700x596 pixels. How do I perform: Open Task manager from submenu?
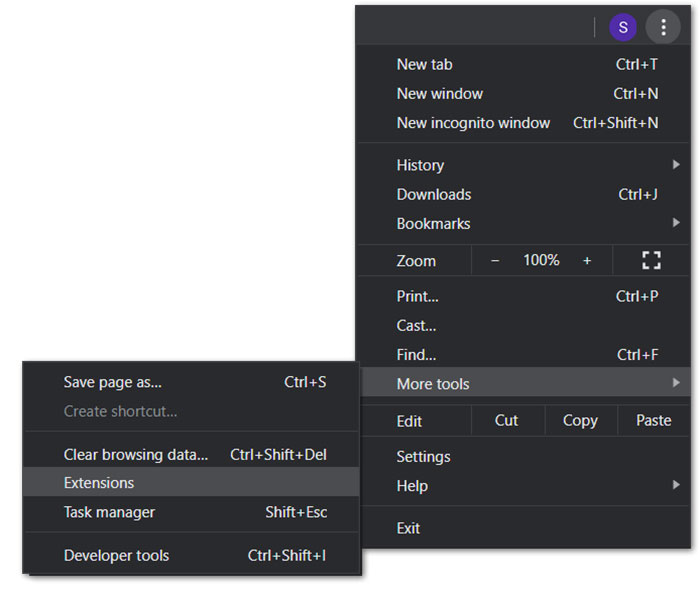109,512
